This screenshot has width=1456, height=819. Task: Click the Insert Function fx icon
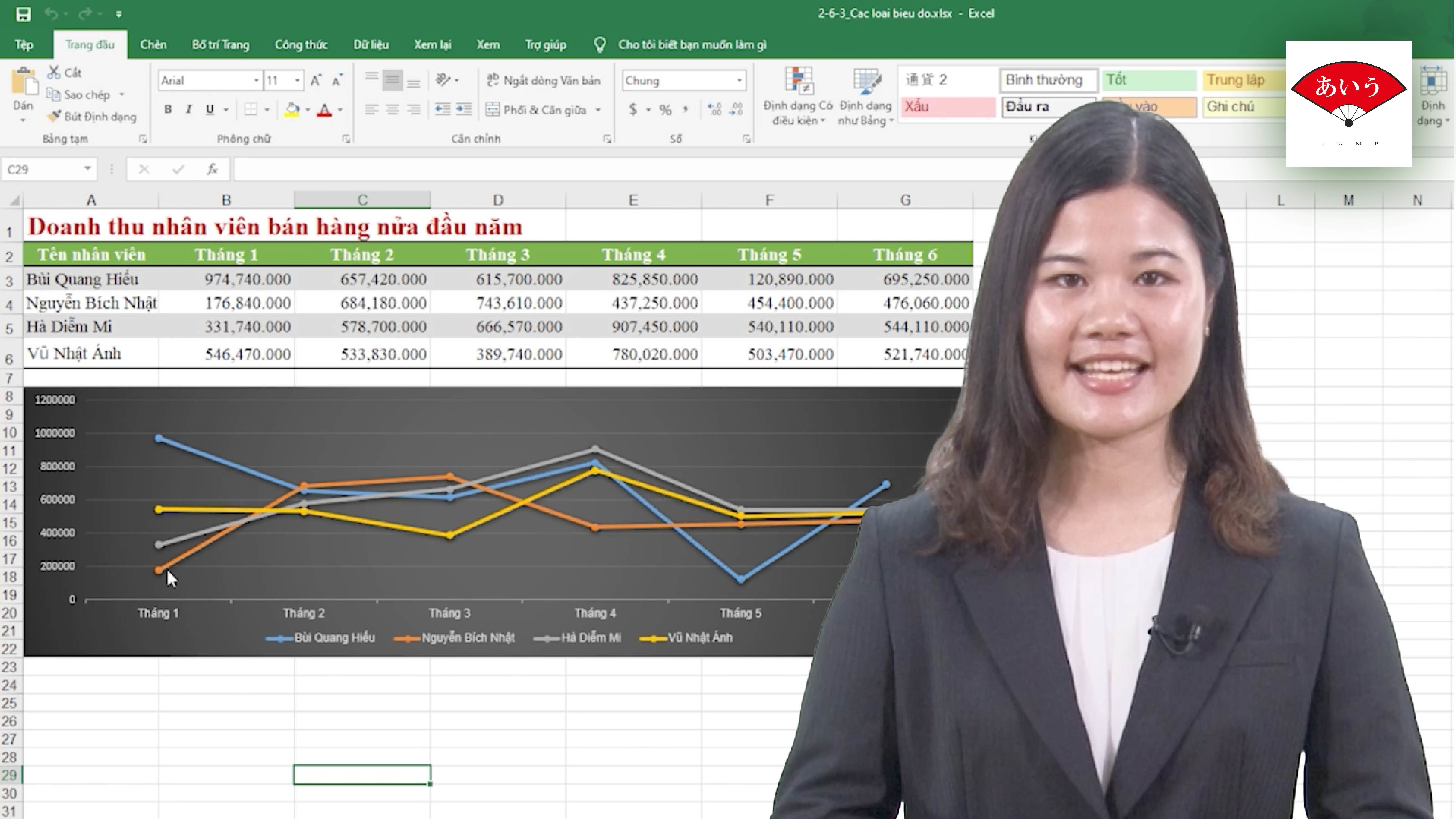pos(212,169)
